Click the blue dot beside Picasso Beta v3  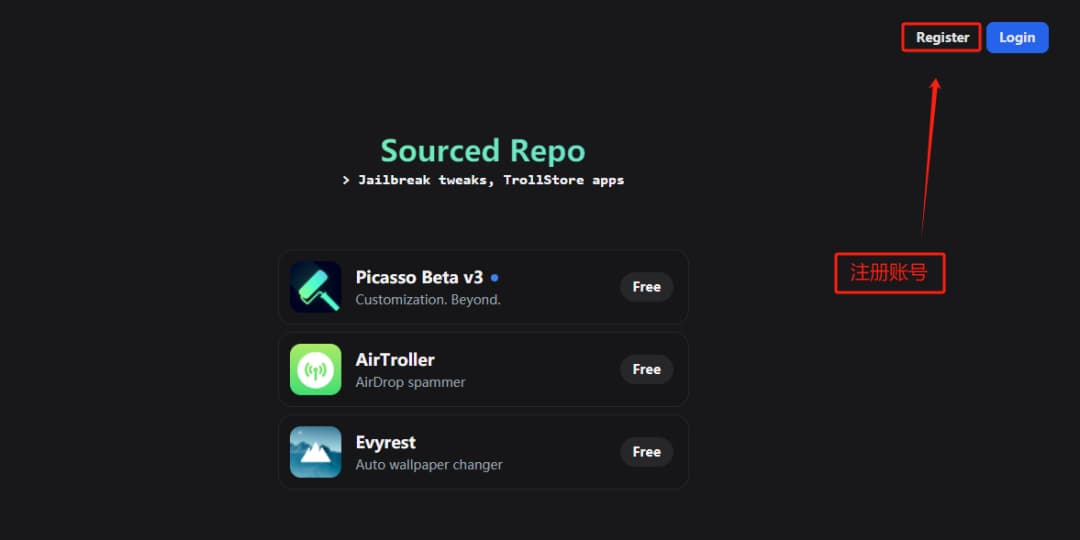[x=495, y=278]
